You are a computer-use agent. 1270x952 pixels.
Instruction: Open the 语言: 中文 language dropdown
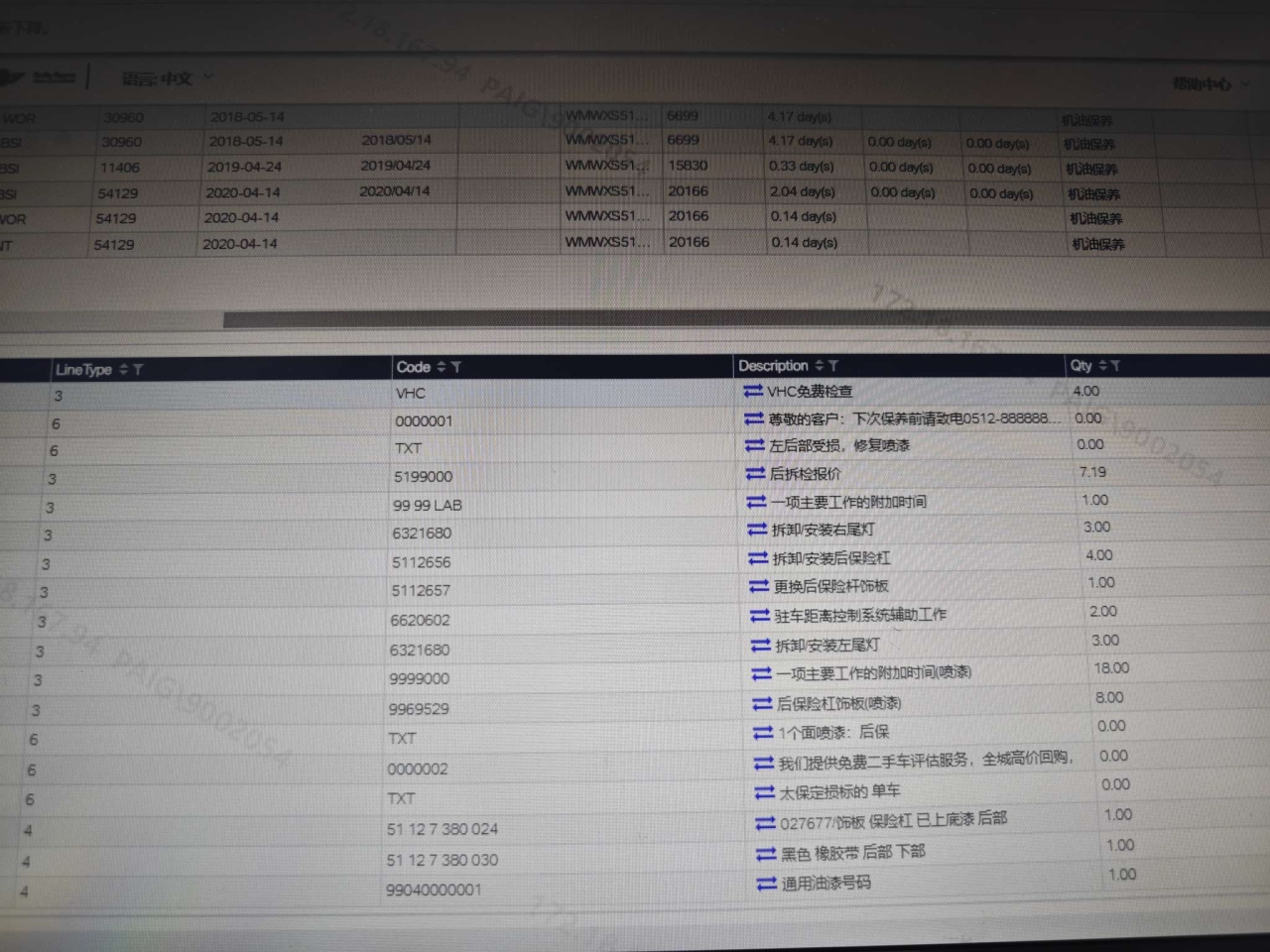[x=167, y=77]
